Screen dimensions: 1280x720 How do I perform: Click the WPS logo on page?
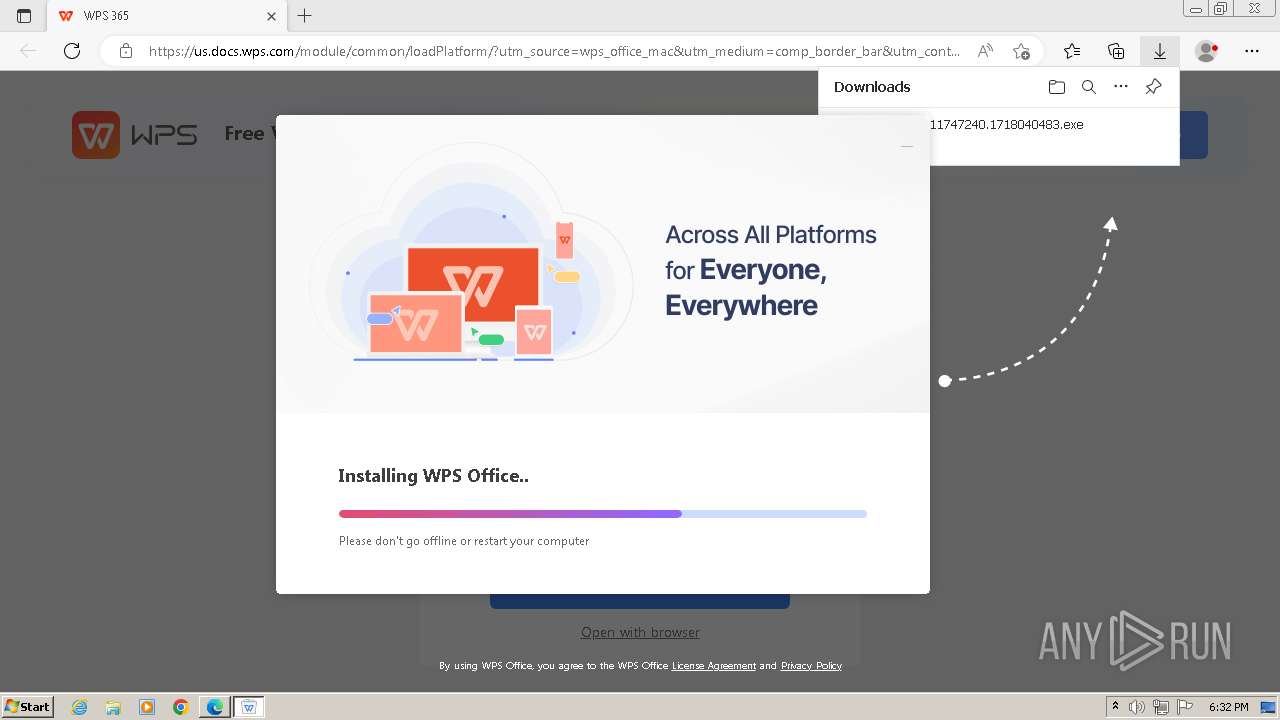point(134,134)
